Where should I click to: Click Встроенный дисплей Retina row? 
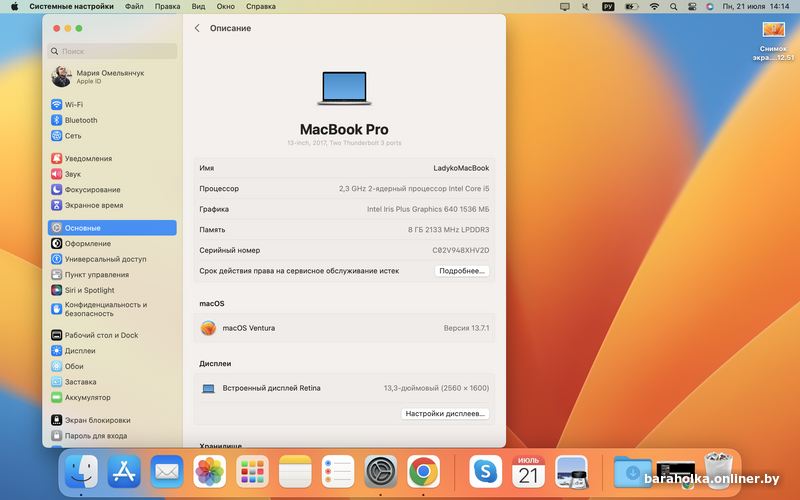pyautogui.click(x=344, y=388)
